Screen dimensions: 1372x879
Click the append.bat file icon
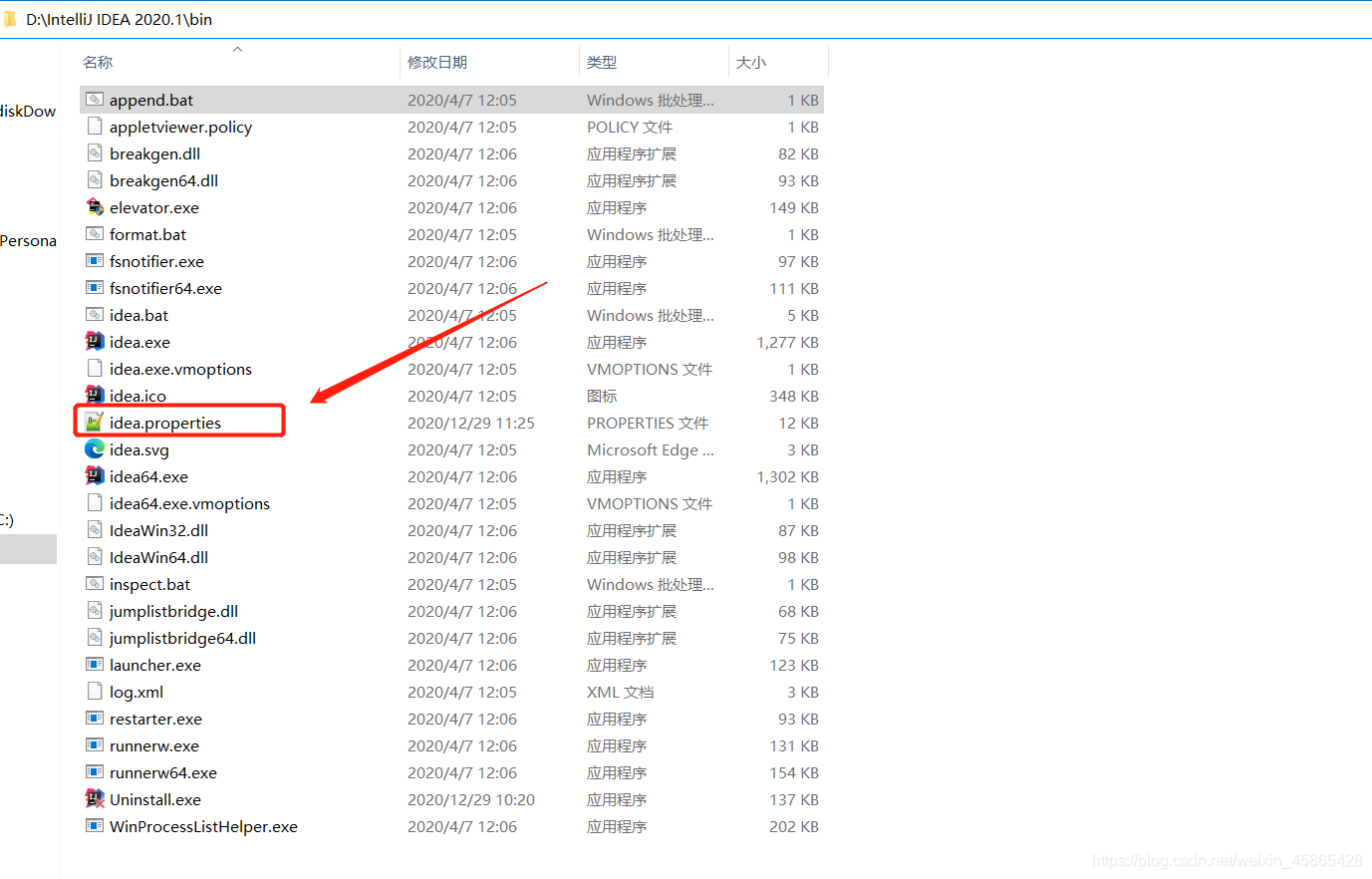click(95, 100)
